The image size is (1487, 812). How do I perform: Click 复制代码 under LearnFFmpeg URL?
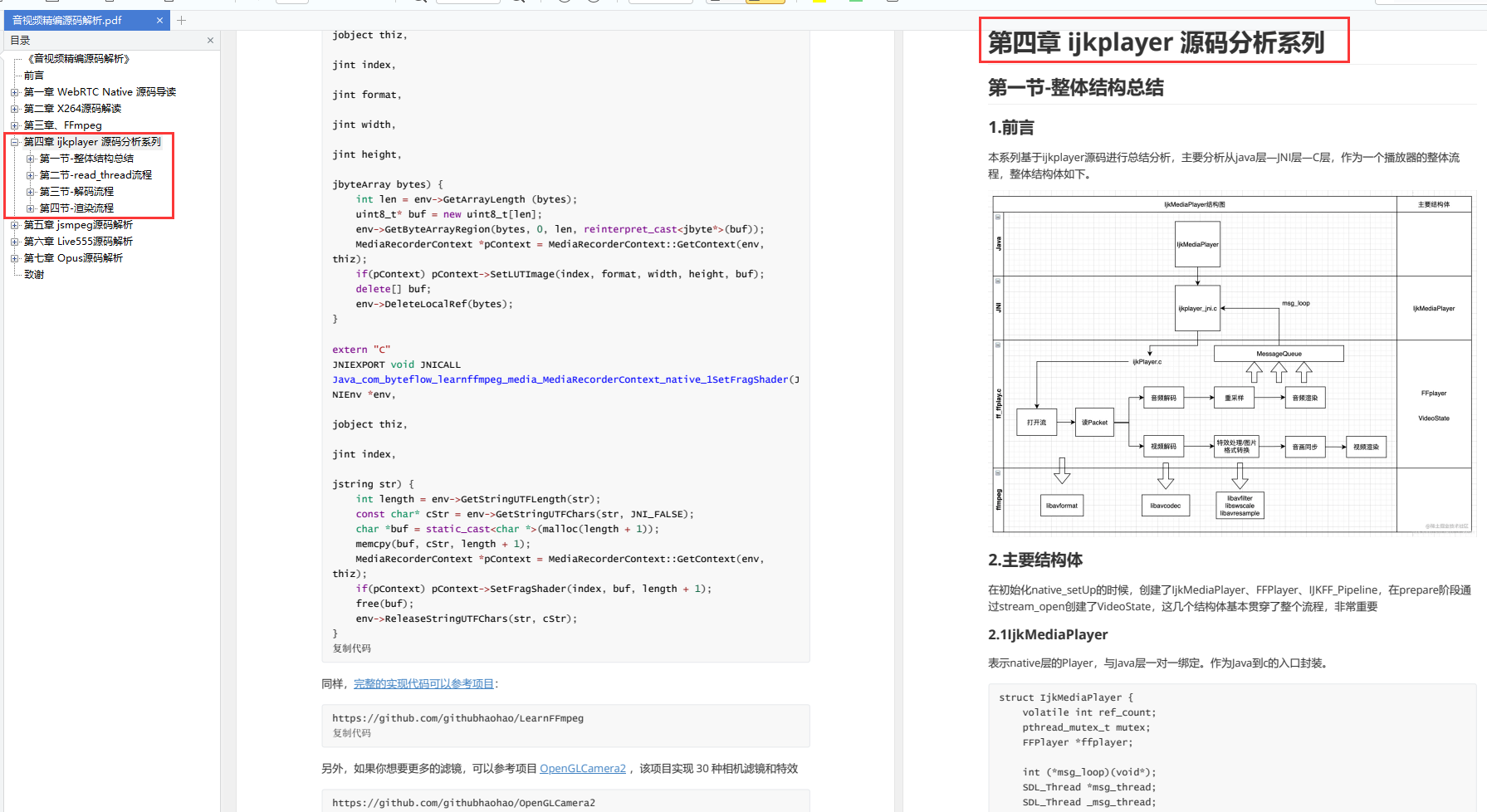pyautogui.click(x=352, y=733)
